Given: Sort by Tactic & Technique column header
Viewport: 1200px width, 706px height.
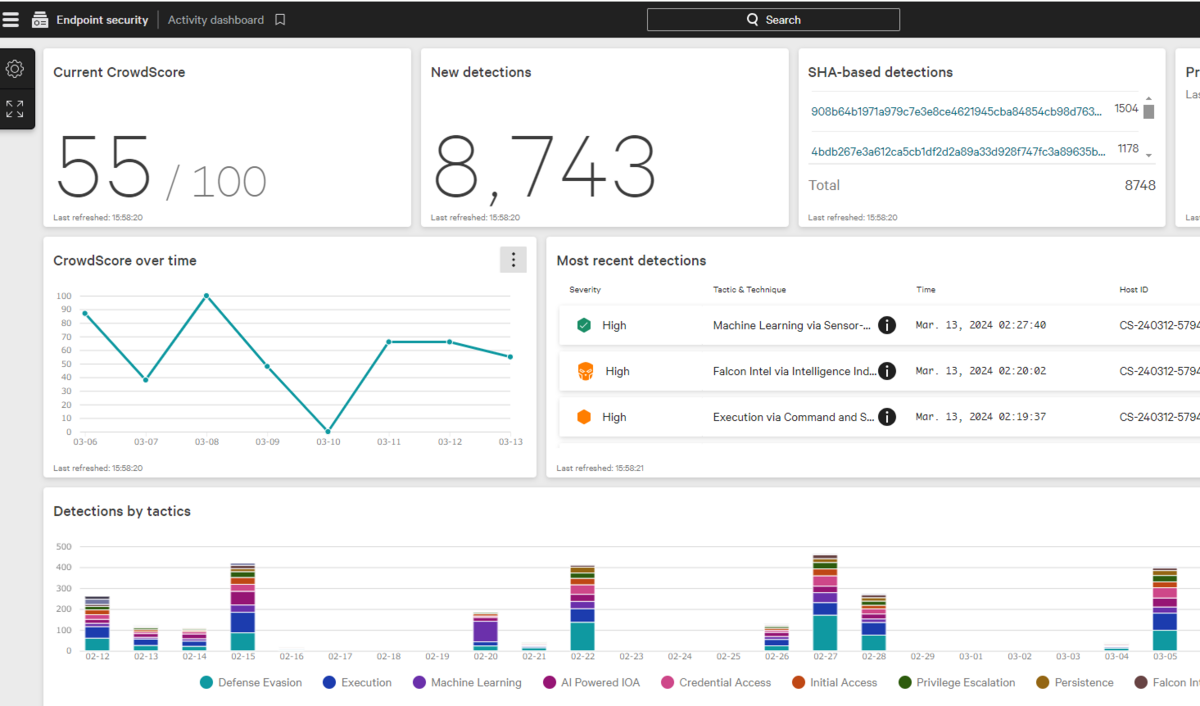Looking at the screenshot, I should 749,290.
